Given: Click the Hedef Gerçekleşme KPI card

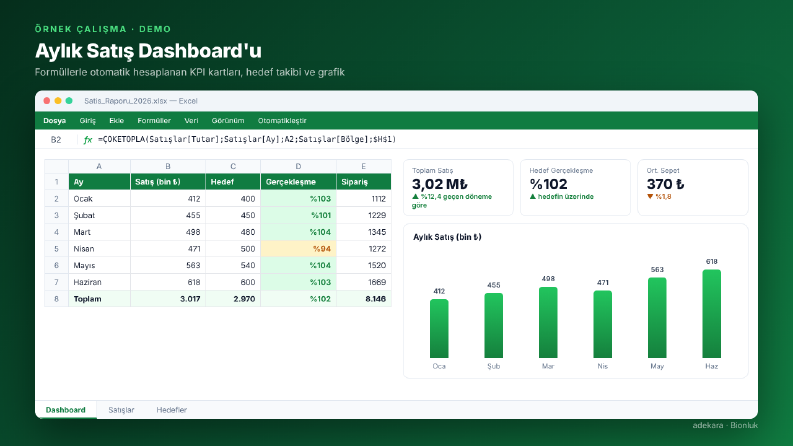Looking at the screenshot, I should (576, 188).
